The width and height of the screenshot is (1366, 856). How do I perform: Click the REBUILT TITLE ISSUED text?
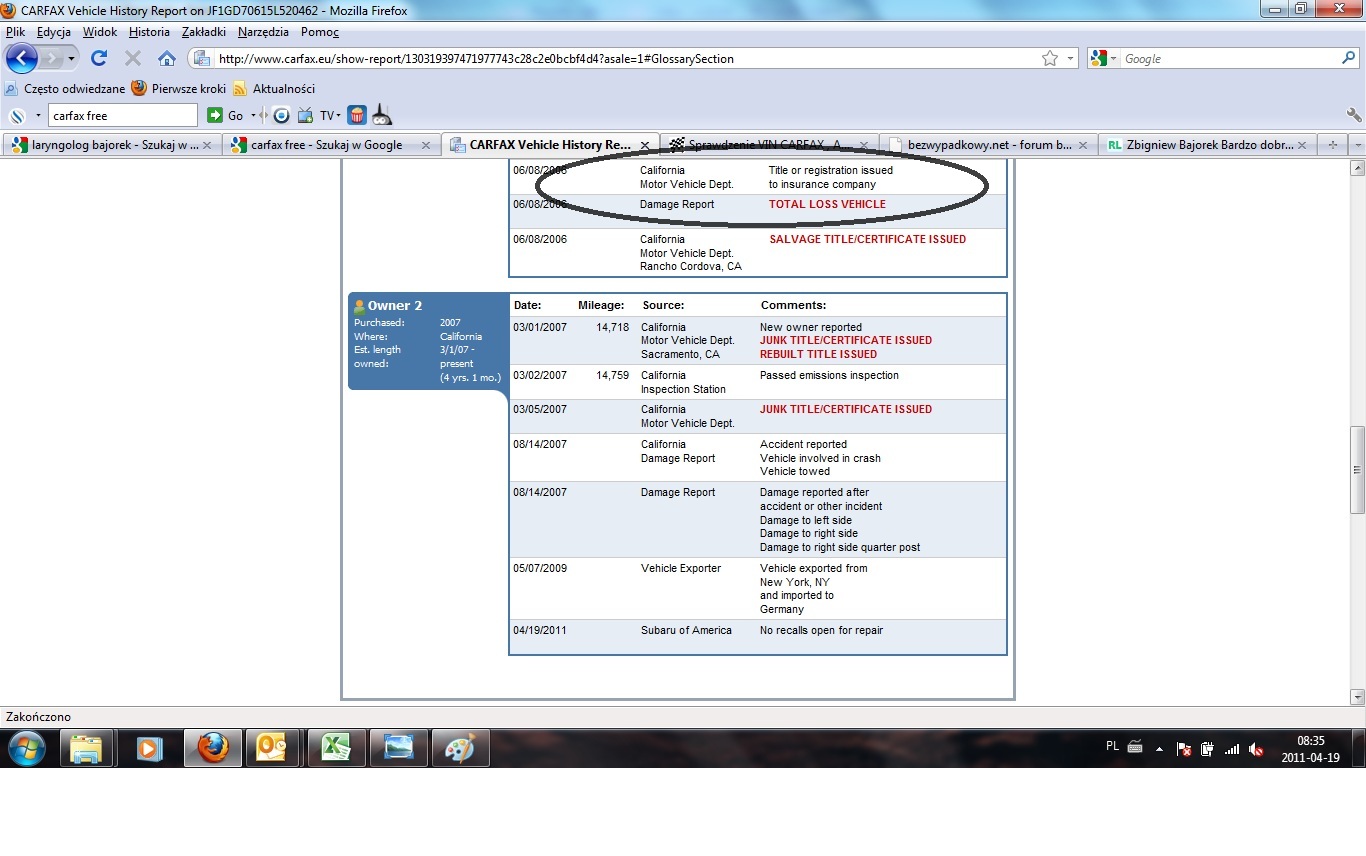(x=818, y=354)
